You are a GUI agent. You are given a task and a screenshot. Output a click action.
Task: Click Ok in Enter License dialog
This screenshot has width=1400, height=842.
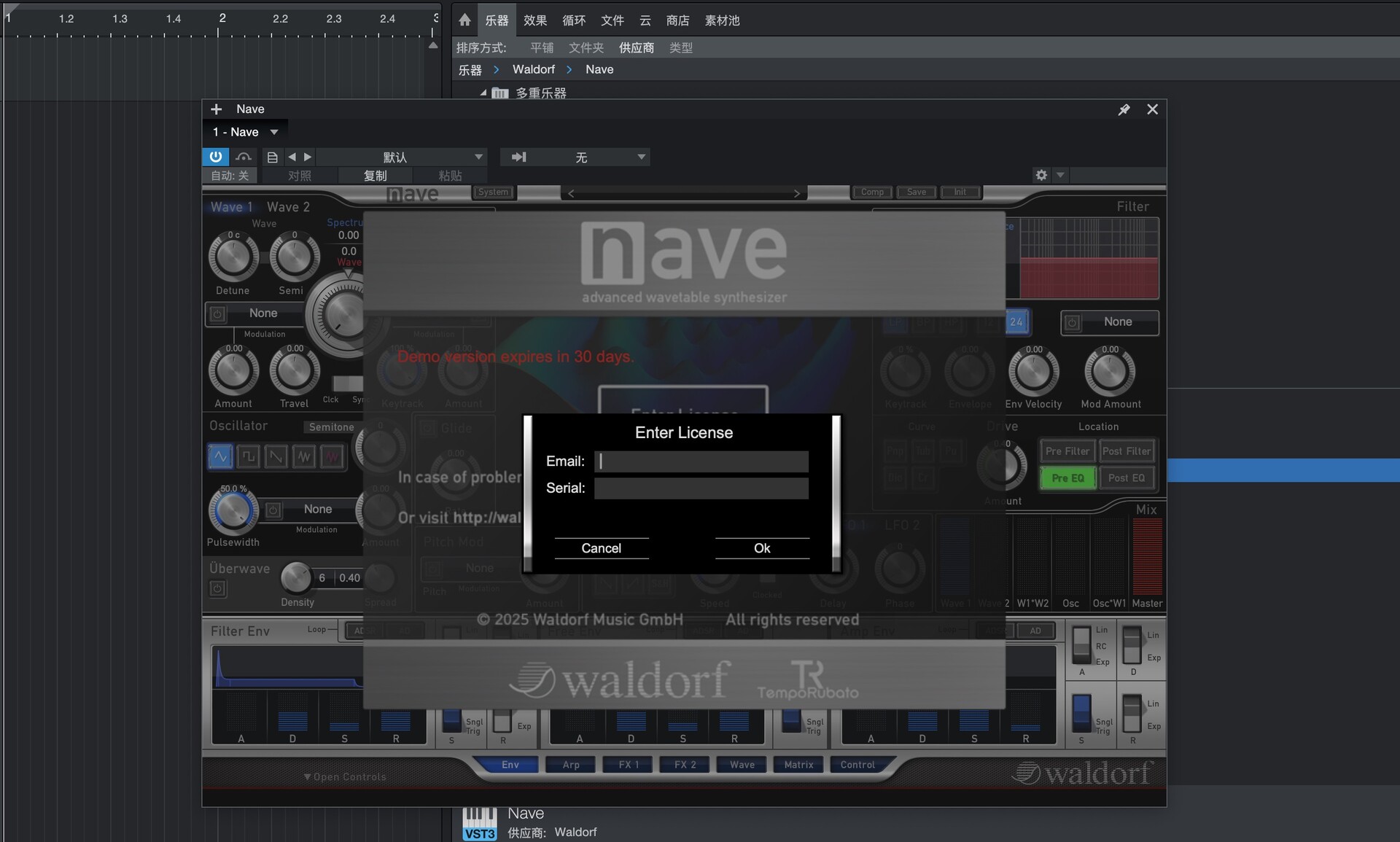click(x=762, y=548)
